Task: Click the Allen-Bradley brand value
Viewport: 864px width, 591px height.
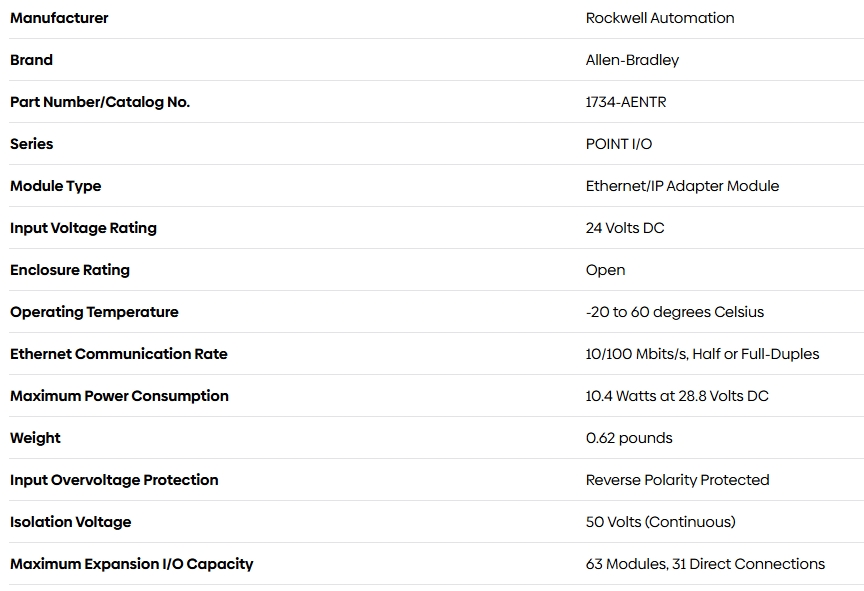Action: pos(632,60)
